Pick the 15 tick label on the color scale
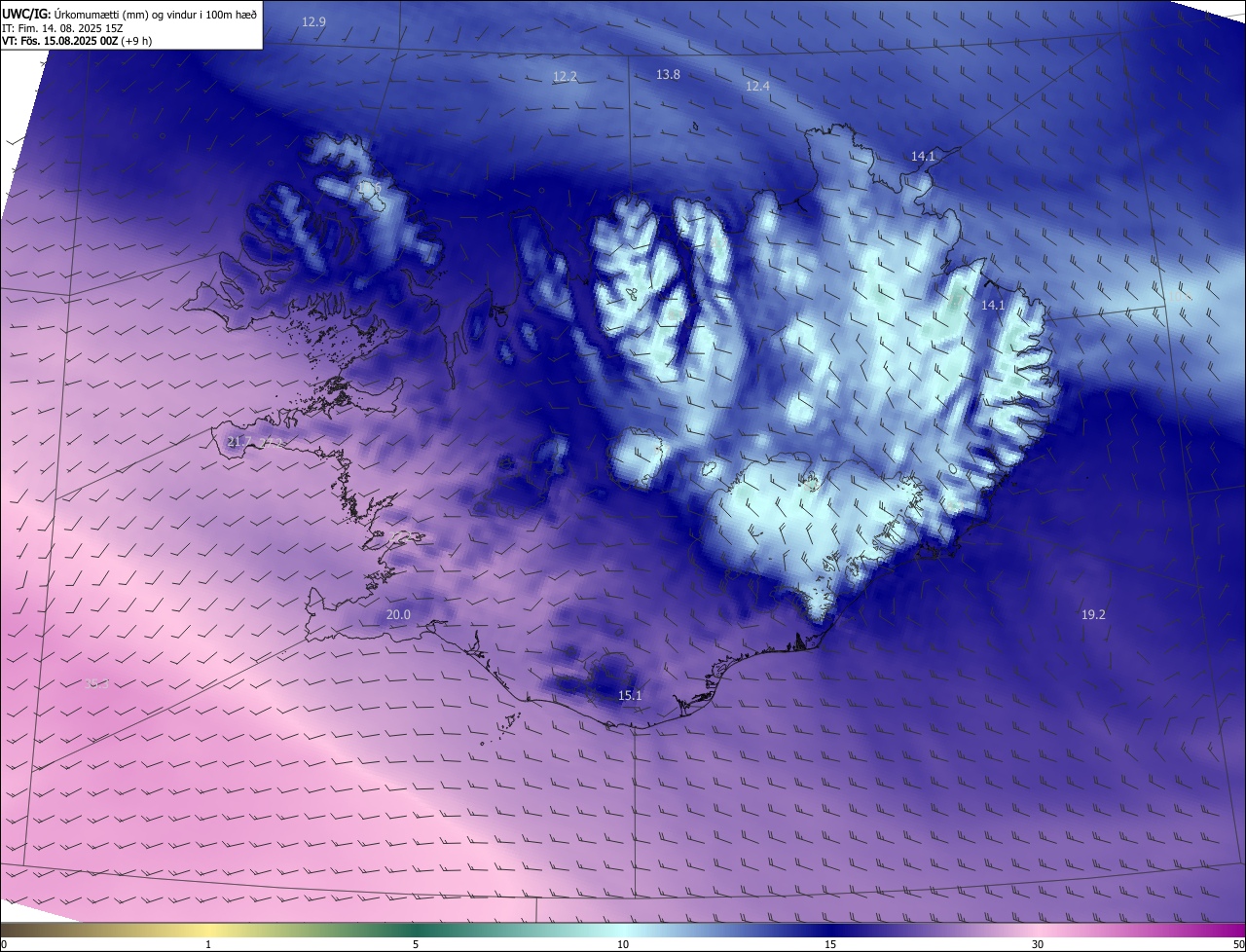The image size is (1246, 952). click(830, 944)
